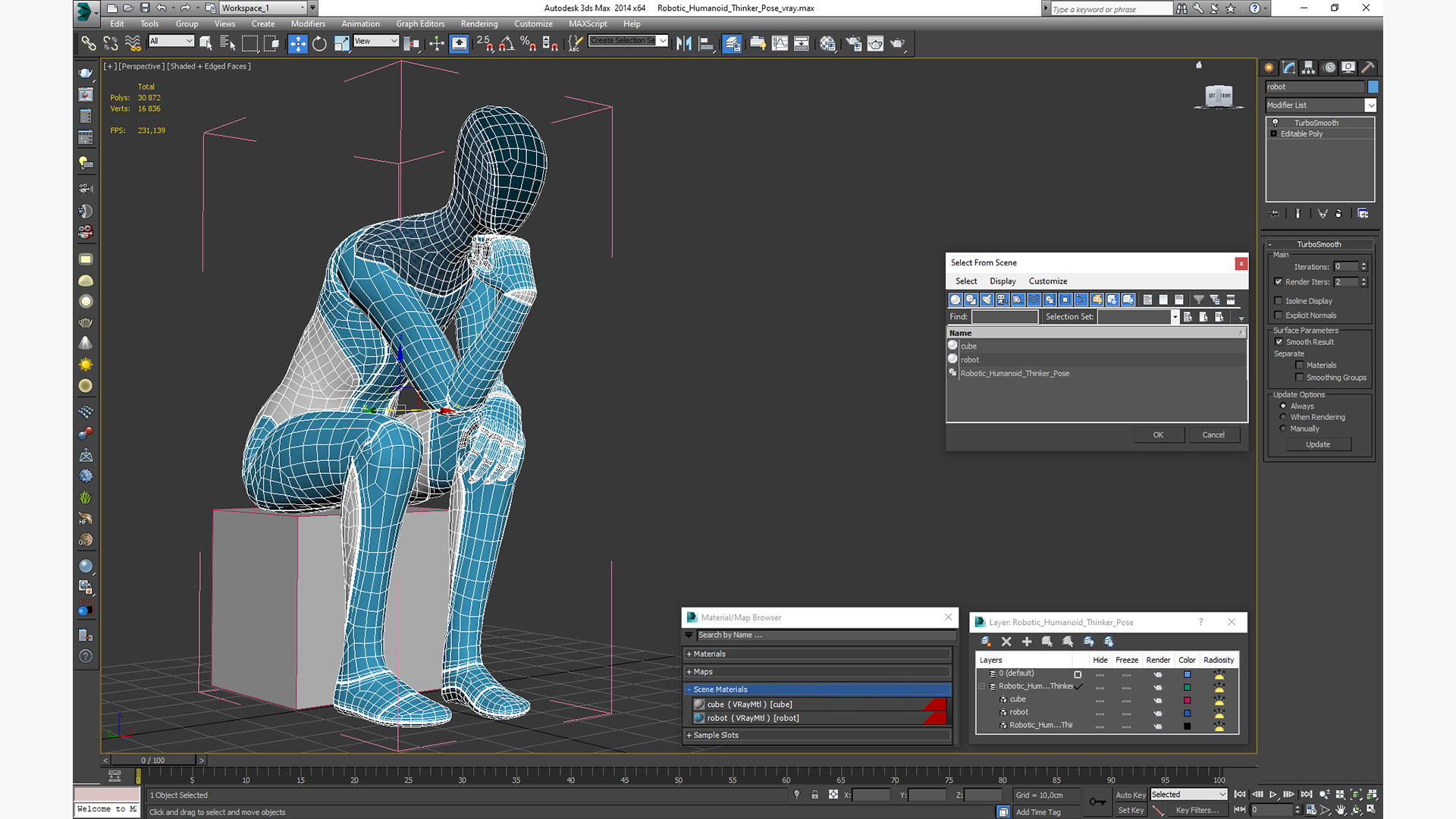This screenshot has width=1456, height=819.
Task: Toggle the Smooth Result checkbox
Action: [1279, 342]
